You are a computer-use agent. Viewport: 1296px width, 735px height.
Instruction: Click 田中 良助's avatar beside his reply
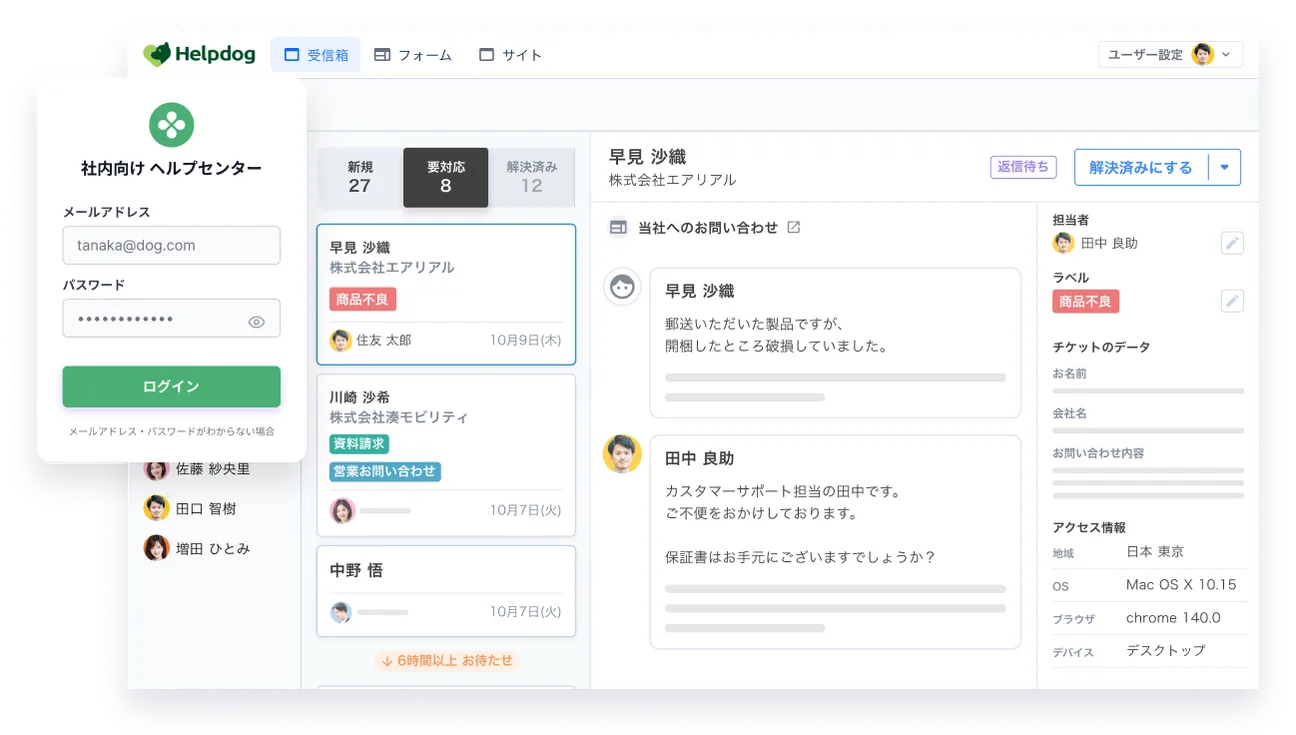tap(622, 454)
